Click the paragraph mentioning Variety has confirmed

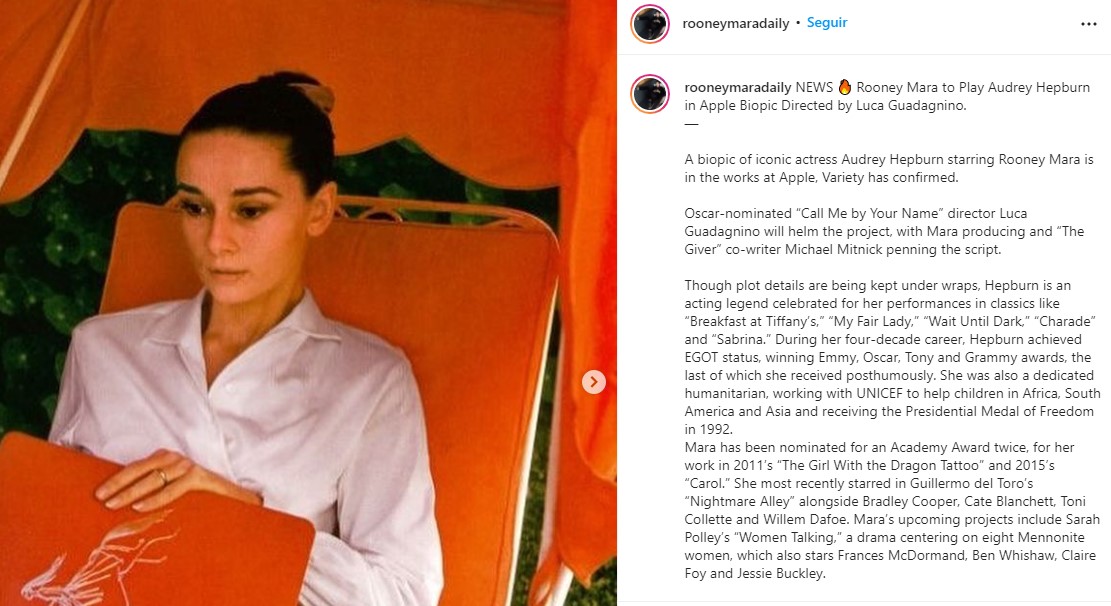click(889, 169)
